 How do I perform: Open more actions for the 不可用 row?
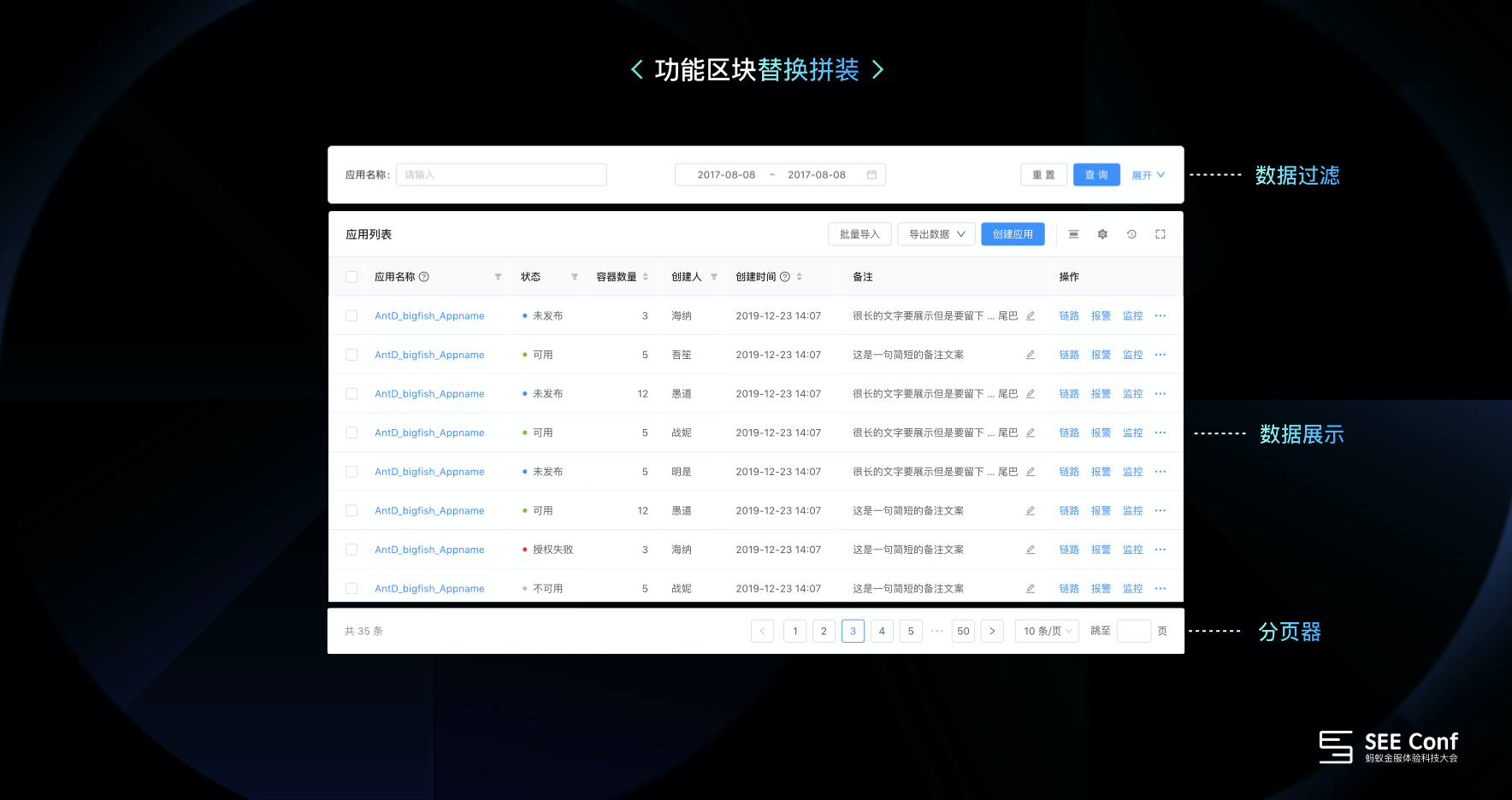pyautogui.click(x=1161, y=589)
